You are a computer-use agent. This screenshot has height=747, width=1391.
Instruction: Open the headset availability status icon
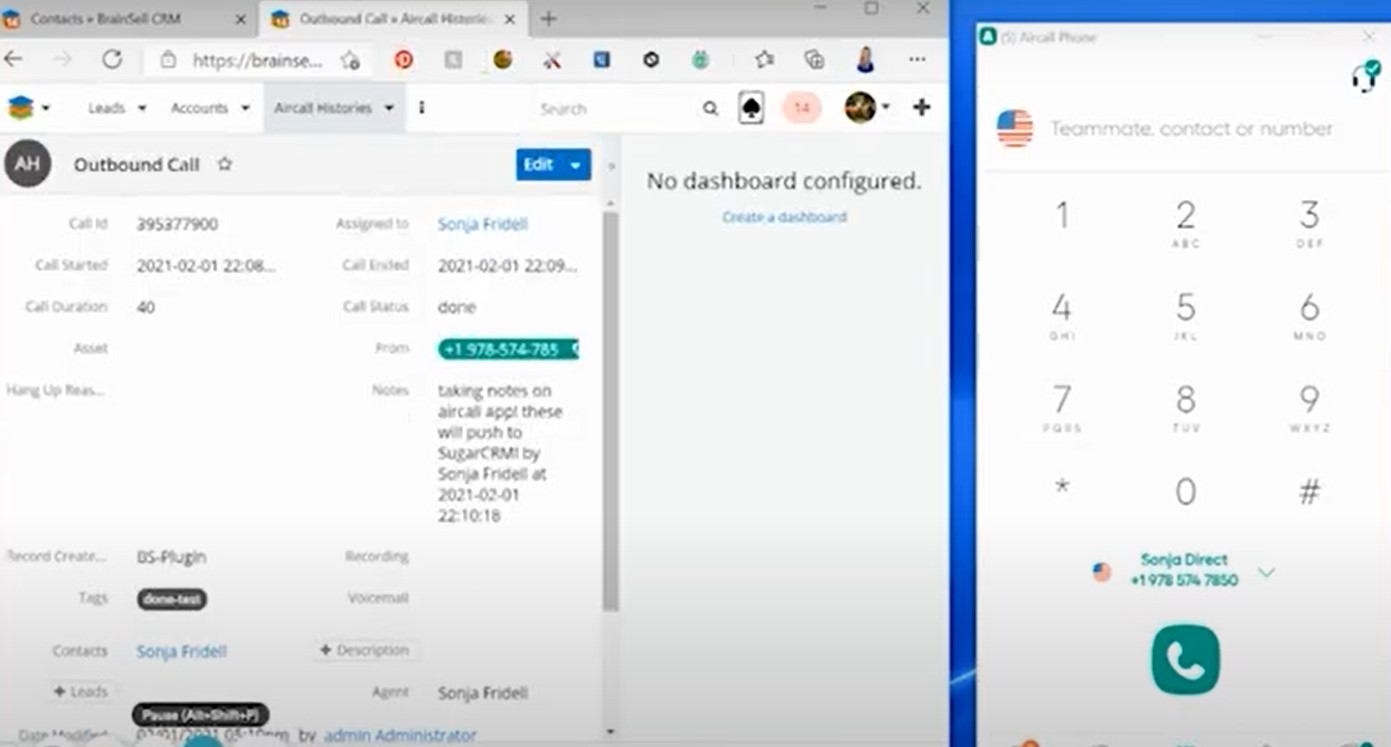[x=1364, y=76]
